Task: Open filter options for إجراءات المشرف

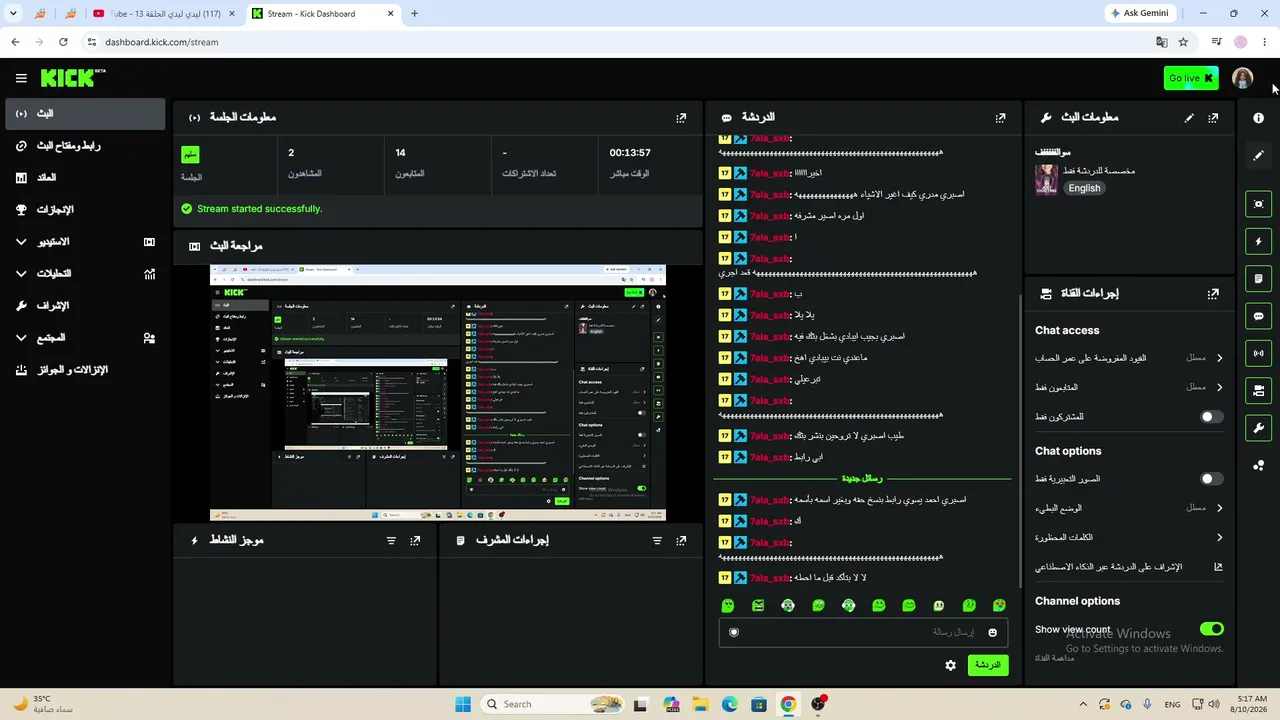Action: [657, 541]
